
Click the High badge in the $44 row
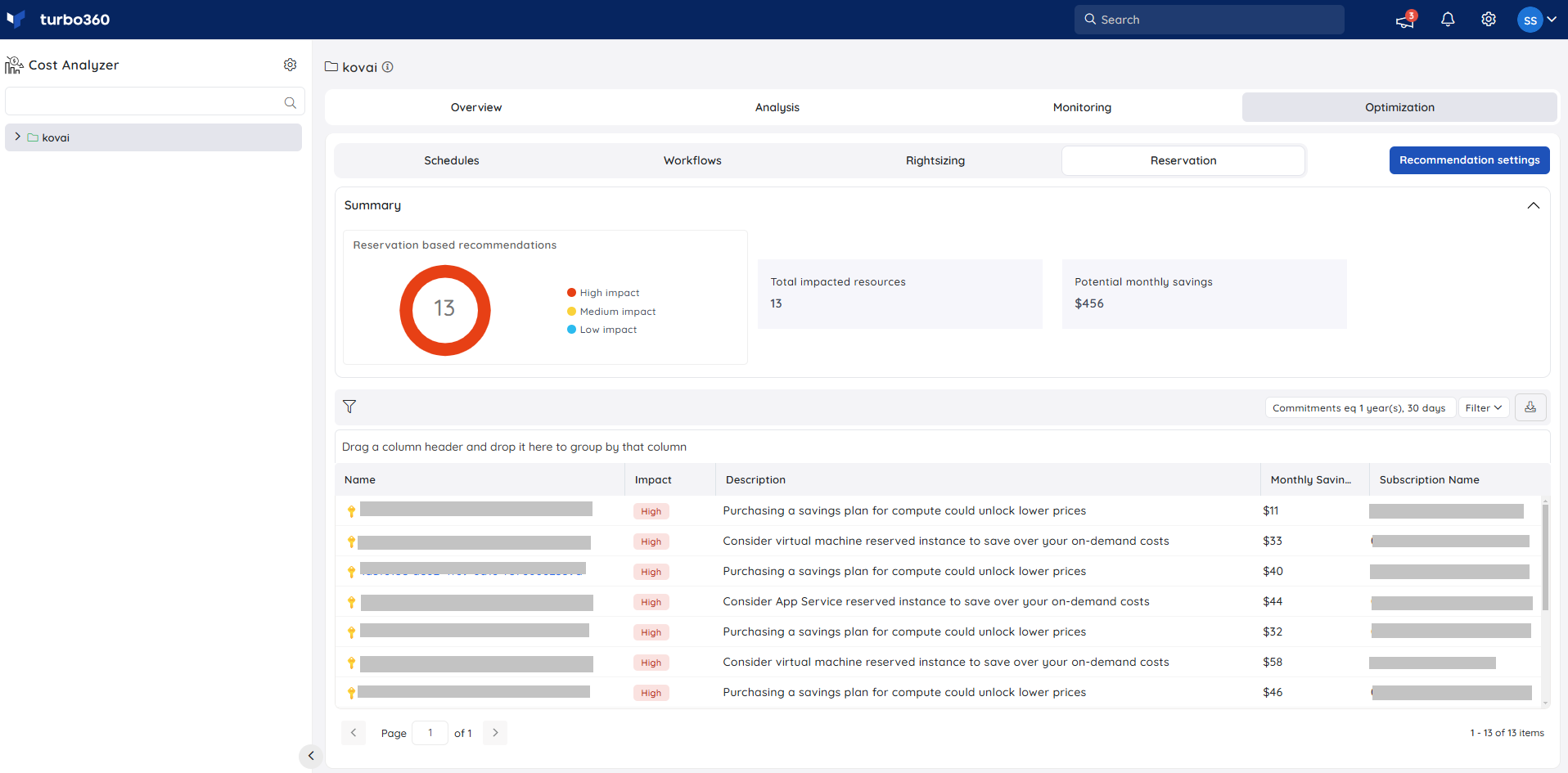point(651,602)
